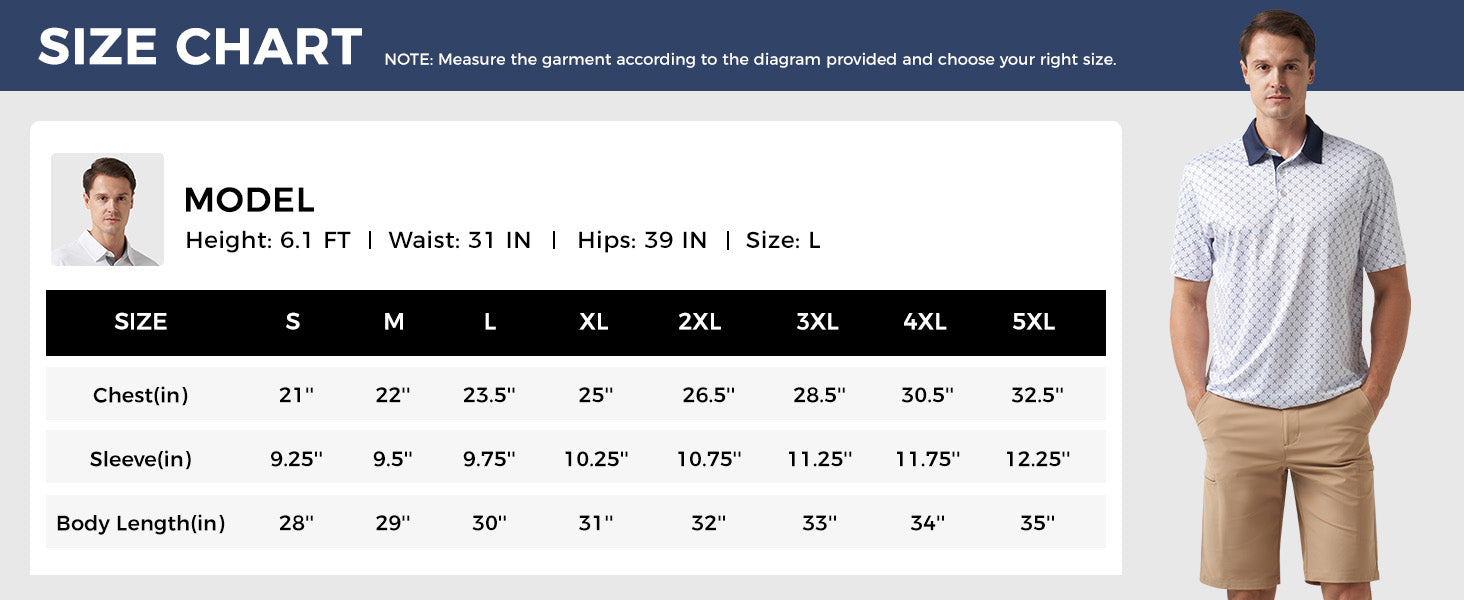1464x600 pixels.
Task: Select the S size column header
Action: (293, 322)
